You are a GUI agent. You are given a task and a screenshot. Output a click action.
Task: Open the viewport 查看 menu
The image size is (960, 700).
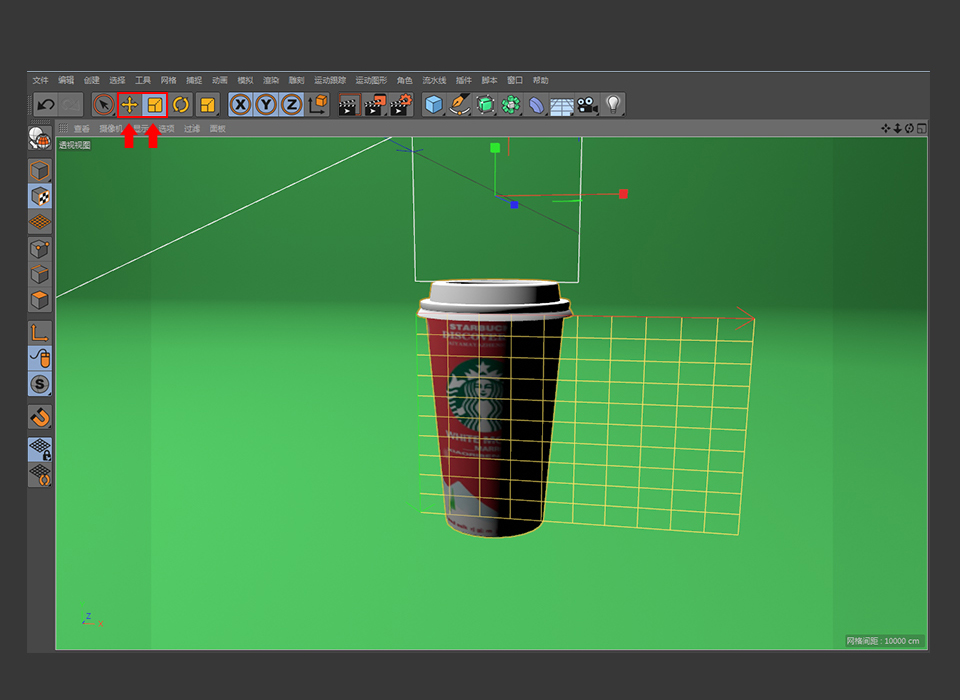pyautogui.click(x=82, y=129)
